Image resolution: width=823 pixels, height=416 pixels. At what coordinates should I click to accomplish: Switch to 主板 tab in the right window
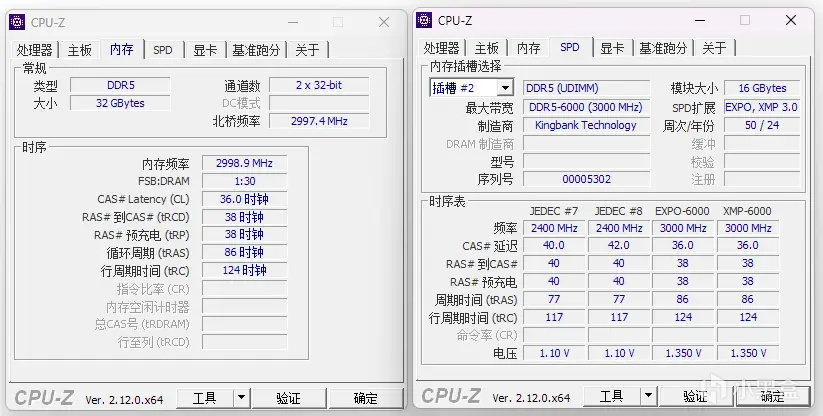pyautogui.click(x=487, y=48)
